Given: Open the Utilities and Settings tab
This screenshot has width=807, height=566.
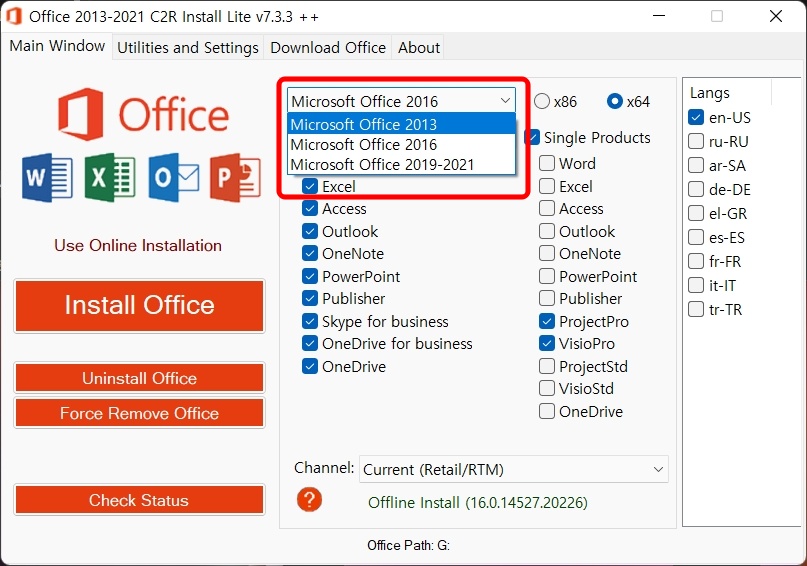Looking at the screenshot, I should [x=188, y=47].
